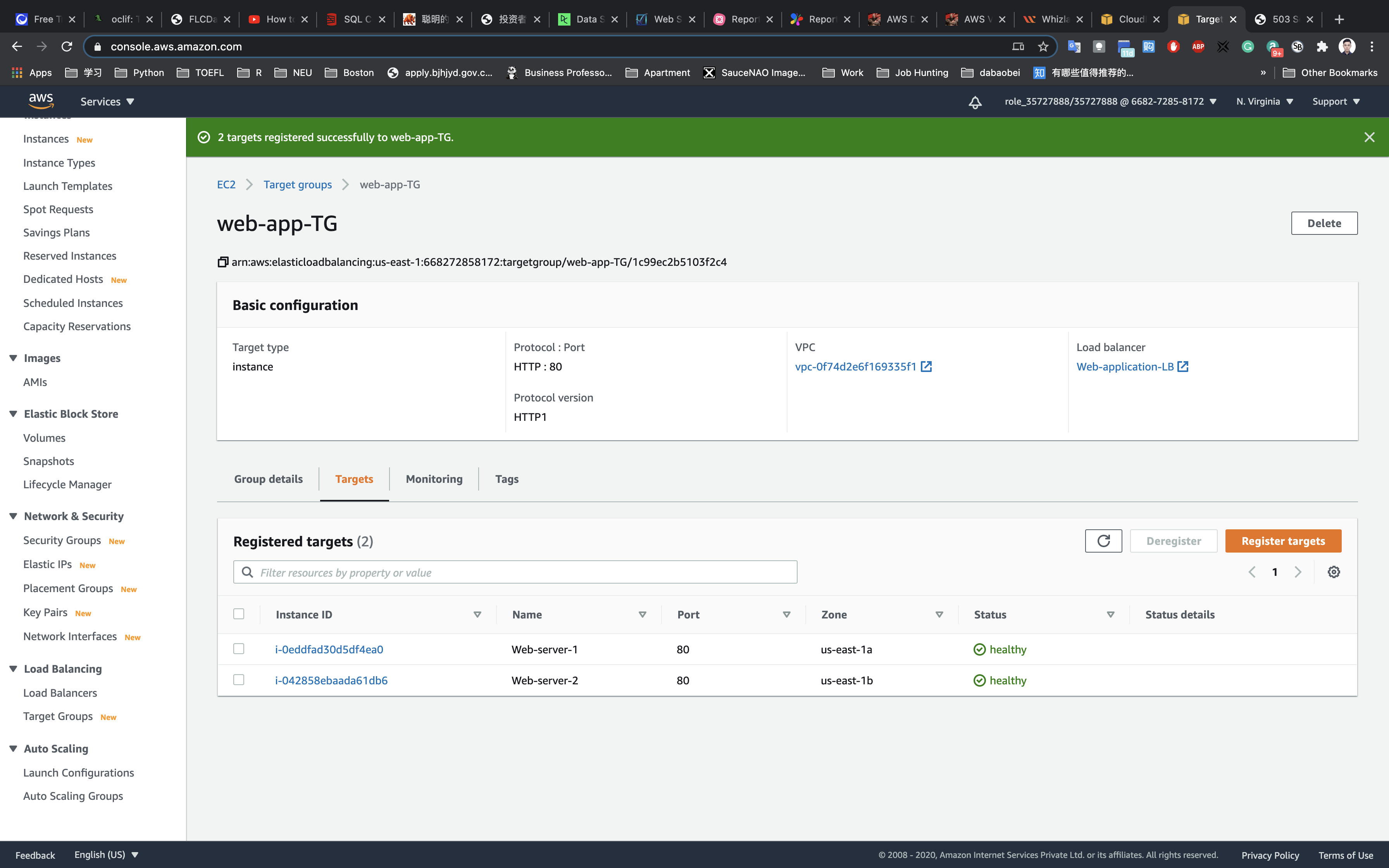Switch to the Group details tab
This screenshot has height=868, width=1389.
(x=268, y=479)
